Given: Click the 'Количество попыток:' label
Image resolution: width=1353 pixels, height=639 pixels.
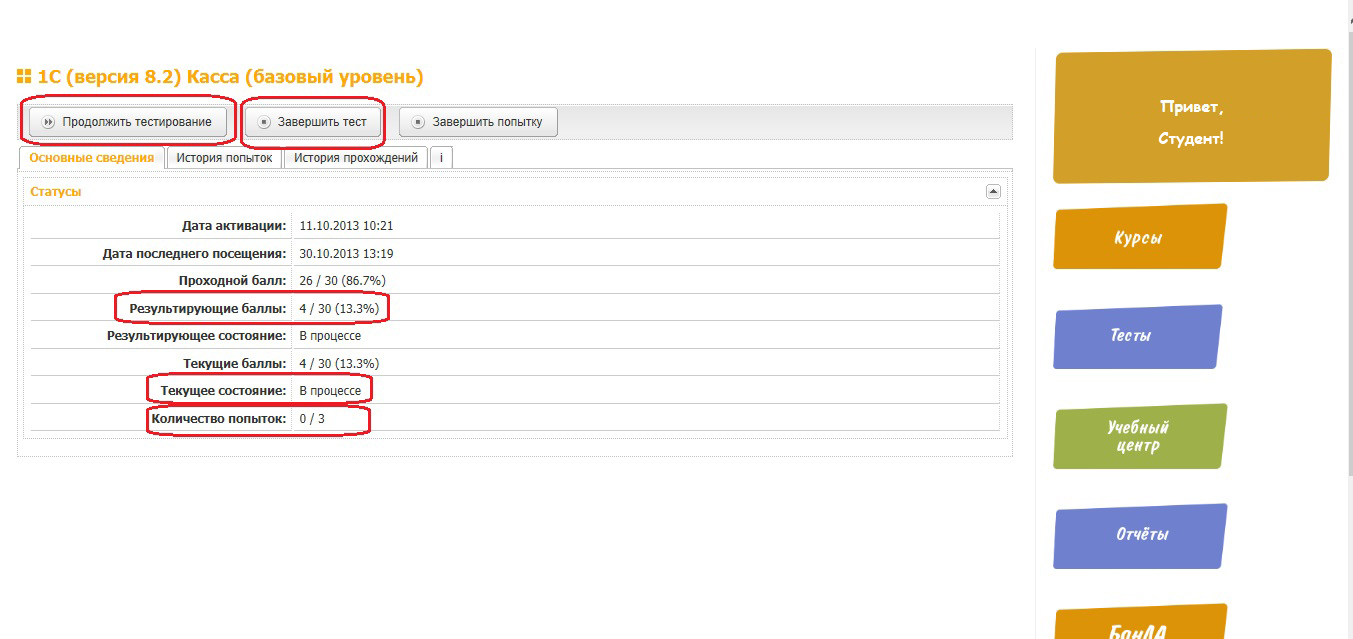Looking at the screenshot, I should (x=219, y=418).
